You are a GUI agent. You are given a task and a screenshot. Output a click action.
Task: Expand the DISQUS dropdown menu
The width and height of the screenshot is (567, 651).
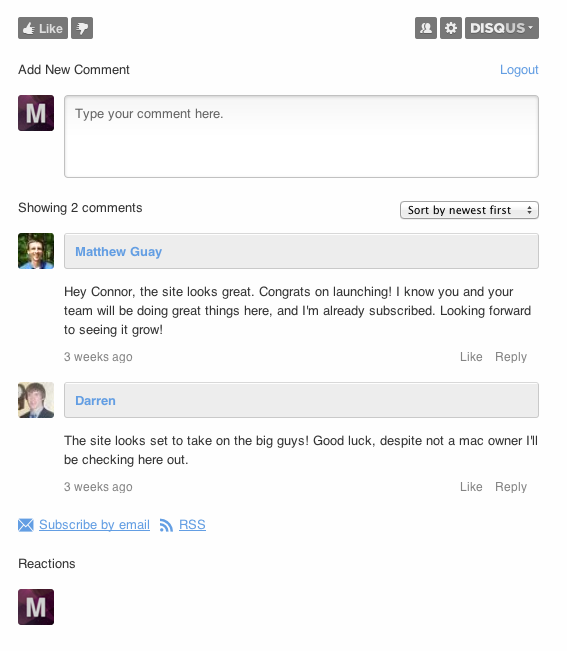(x=502, y=28)
